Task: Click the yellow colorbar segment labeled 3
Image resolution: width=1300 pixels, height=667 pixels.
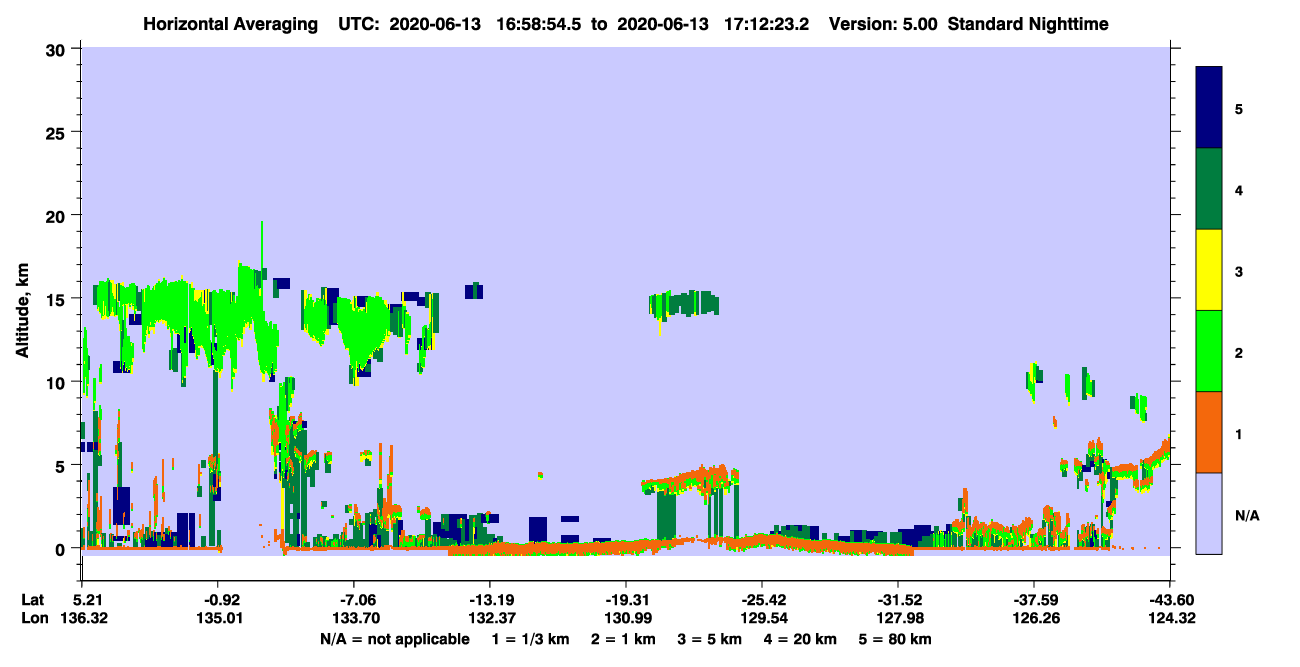Action: 1209,270
